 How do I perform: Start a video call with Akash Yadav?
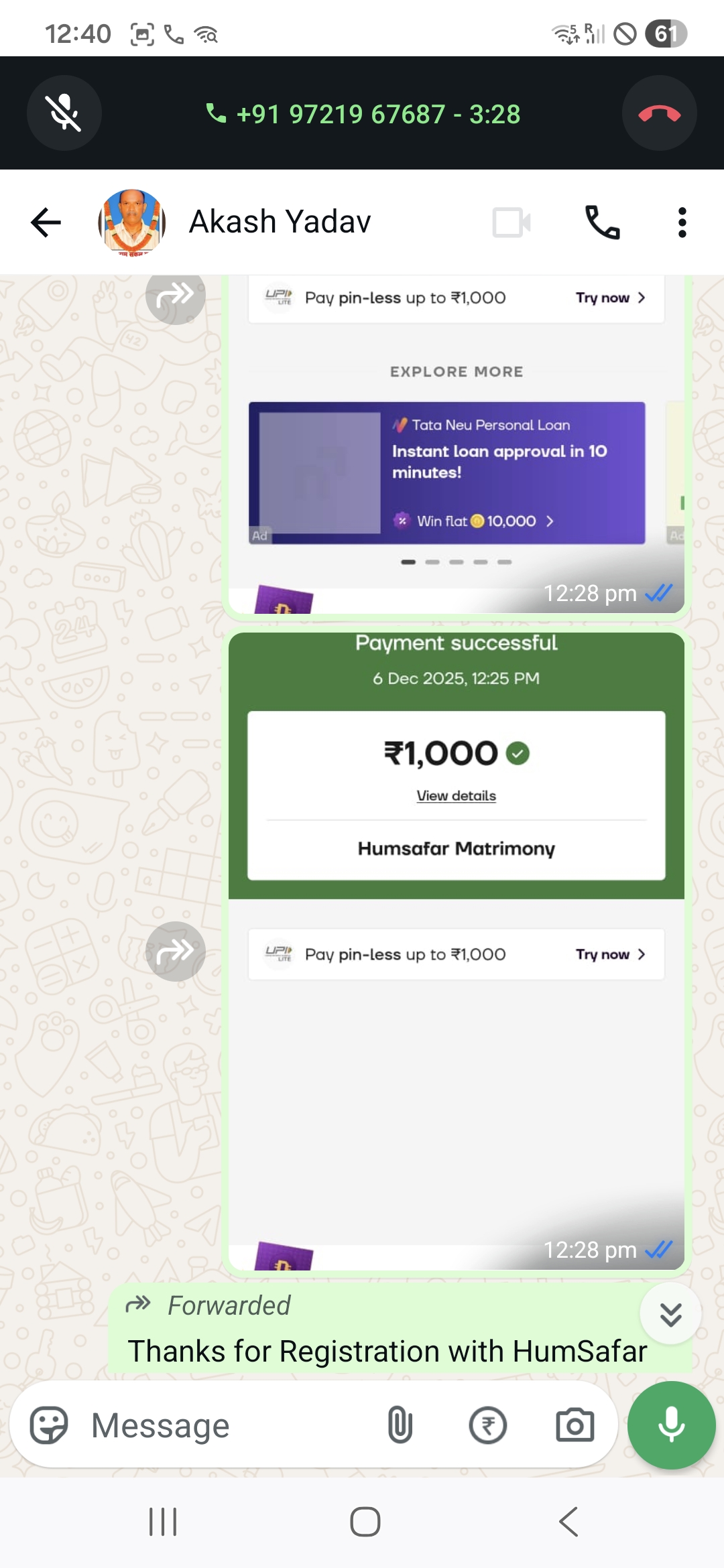[511, 222]
